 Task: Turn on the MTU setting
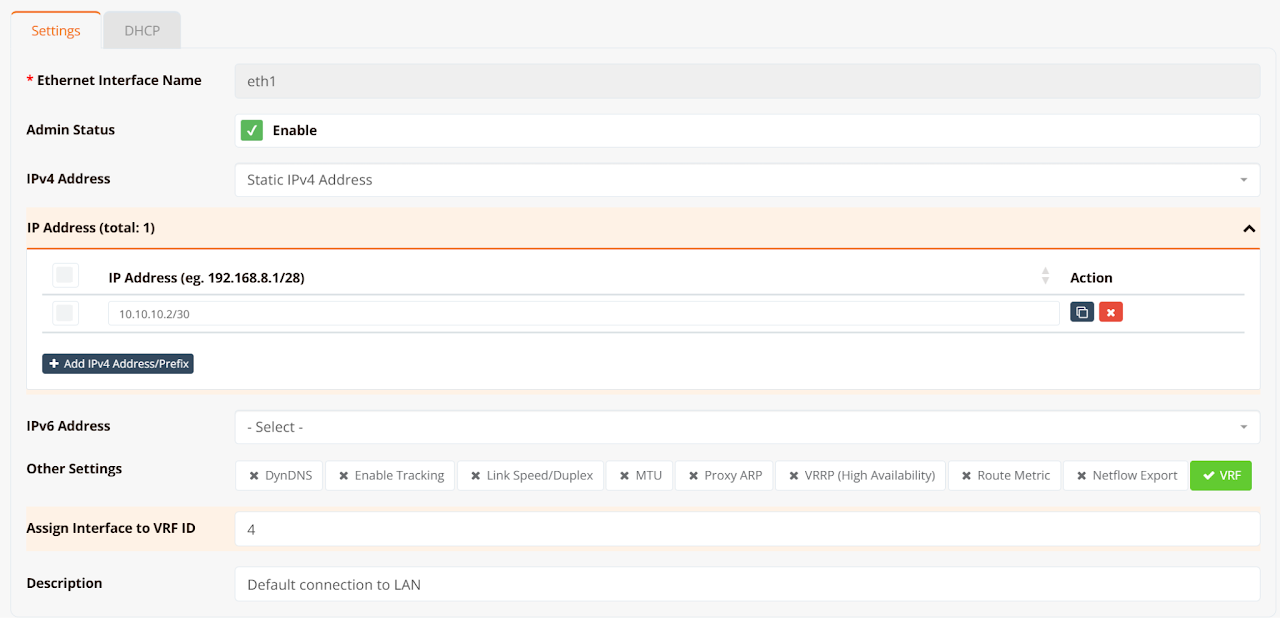640,475
